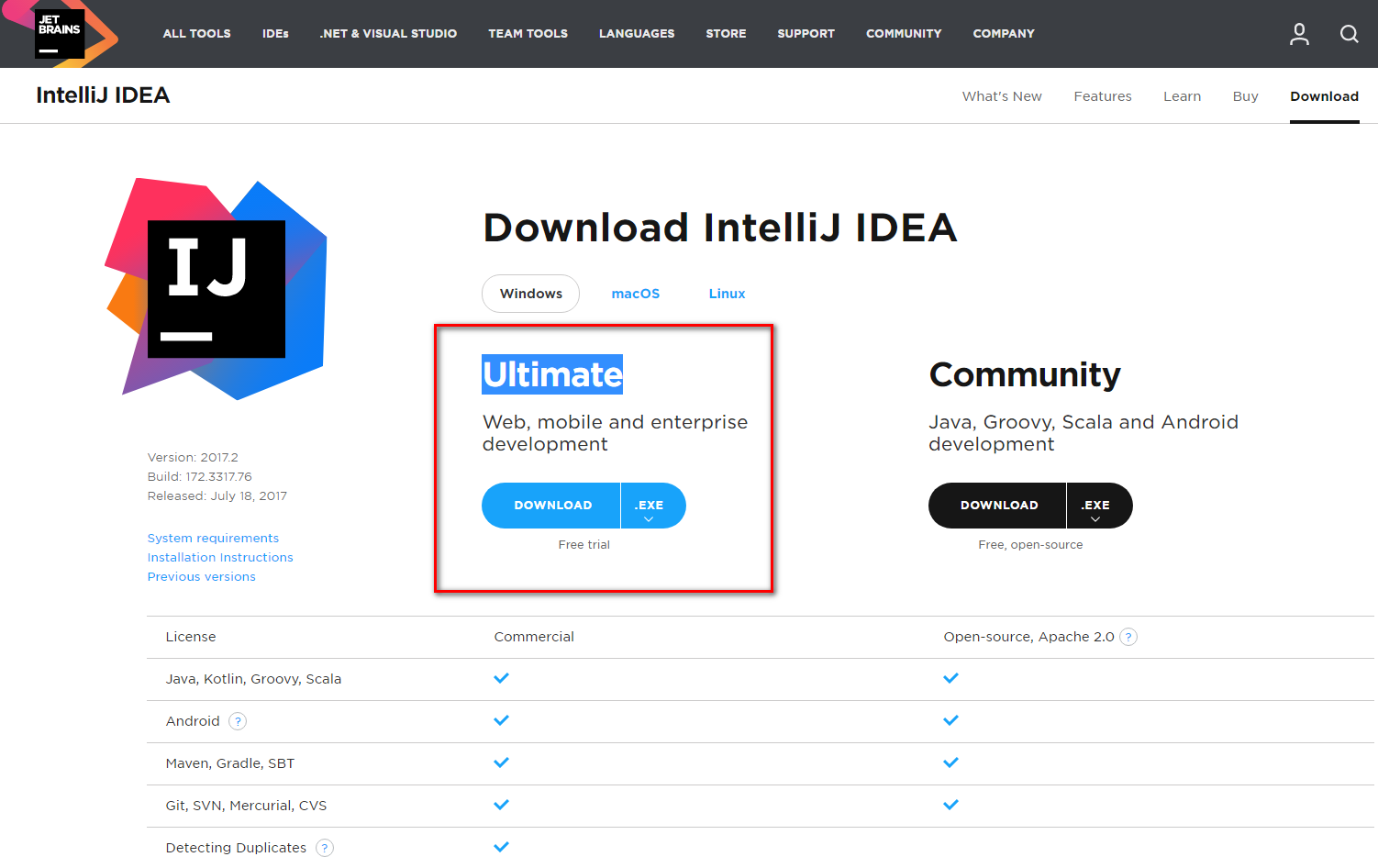Open the COMMUNITY menu
This screenshot has width=1378, height=868.
pyautogui.click(x=904, y=34)
